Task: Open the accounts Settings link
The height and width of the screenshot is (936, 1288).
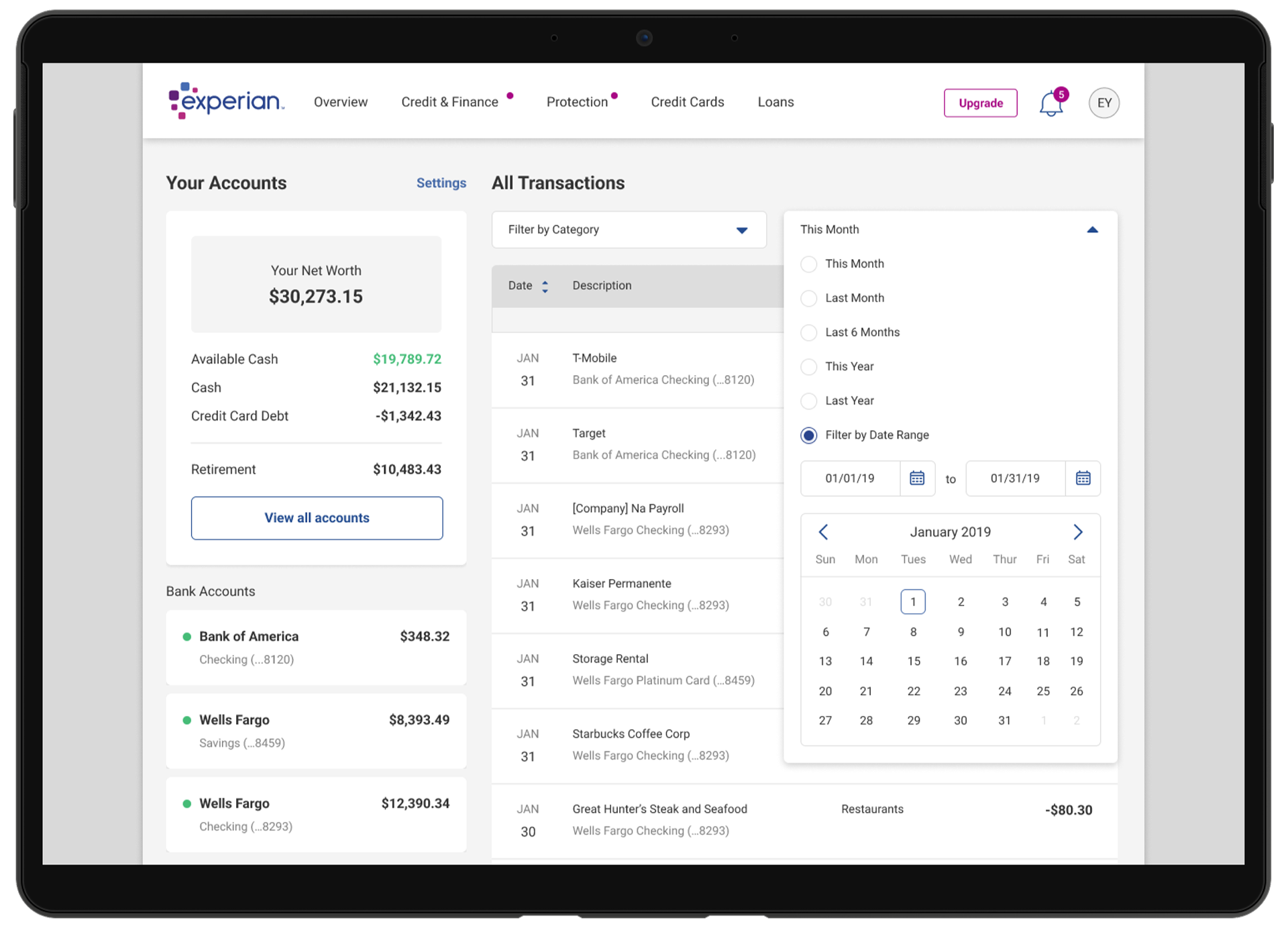Action: click(x=441, y=183)
